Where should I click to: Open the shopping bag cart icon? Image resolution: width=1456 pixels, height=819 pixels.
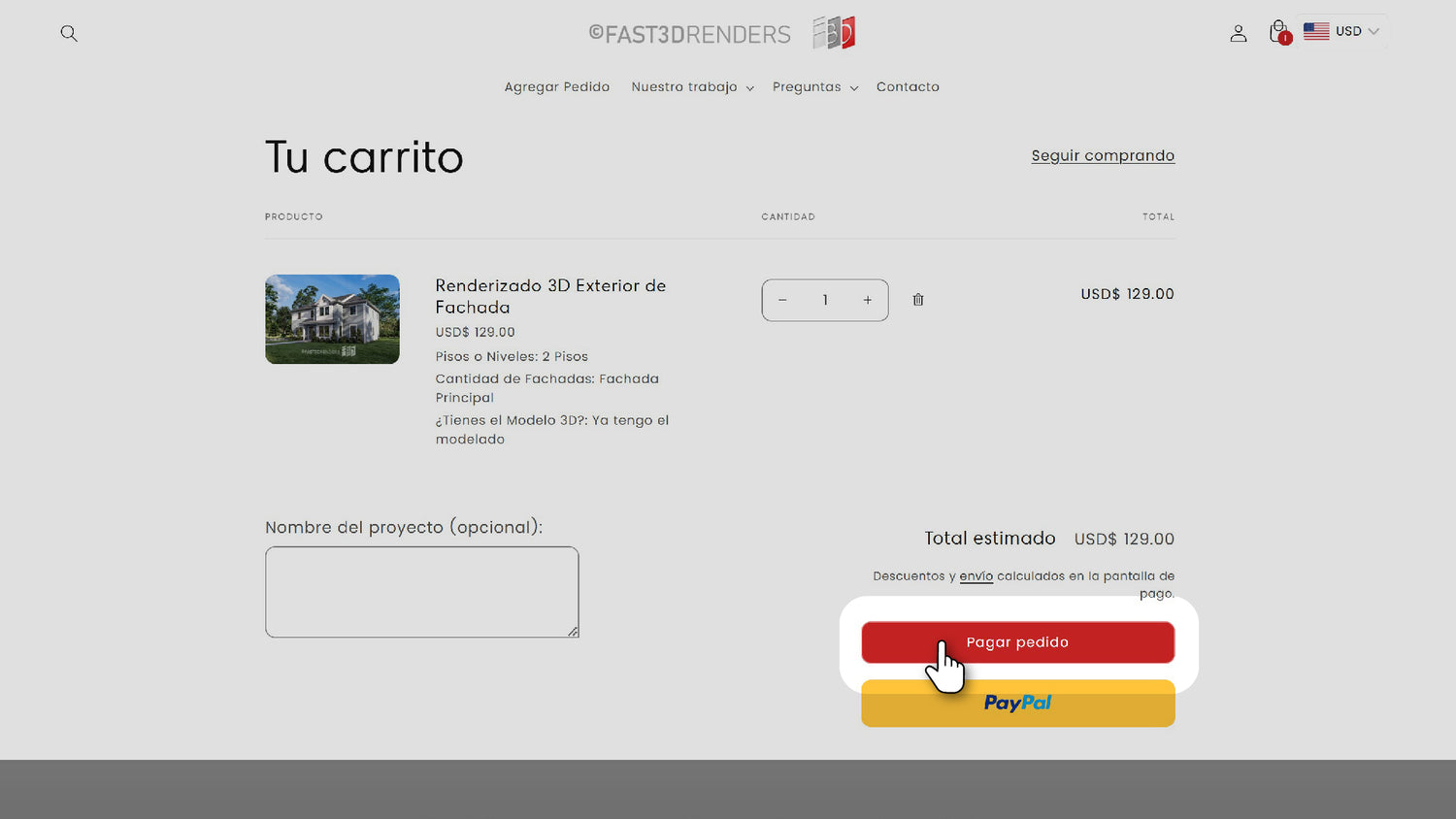[1278, 32]
